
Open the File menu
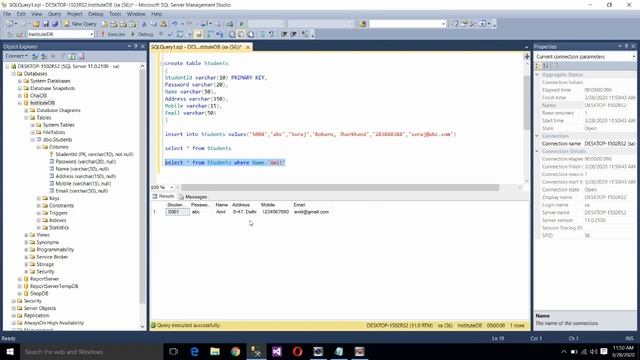(7, 14)
